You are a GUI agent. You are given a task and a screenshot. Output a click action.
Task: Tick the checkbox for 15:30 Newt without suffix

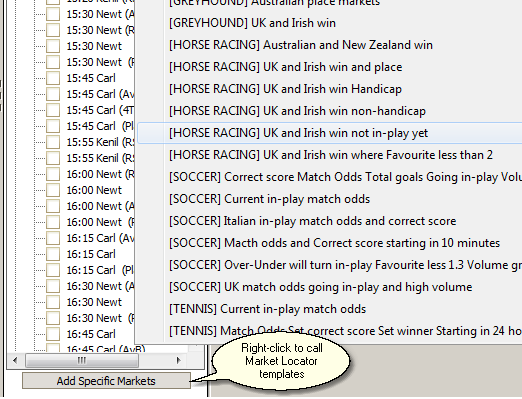point(53,46)
